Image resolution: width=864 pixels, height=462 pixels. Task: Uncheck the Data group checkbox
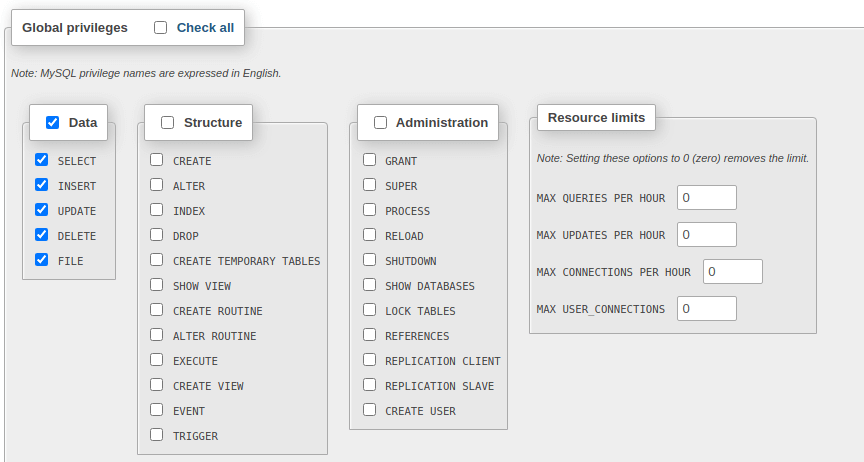pos(52,122)
